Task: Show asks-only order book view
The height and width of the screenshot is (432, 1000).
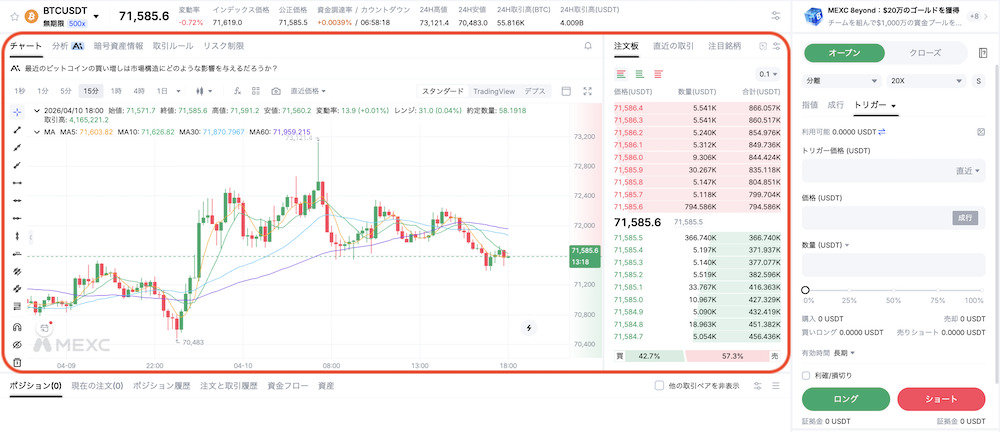Action: coord(658,74)
